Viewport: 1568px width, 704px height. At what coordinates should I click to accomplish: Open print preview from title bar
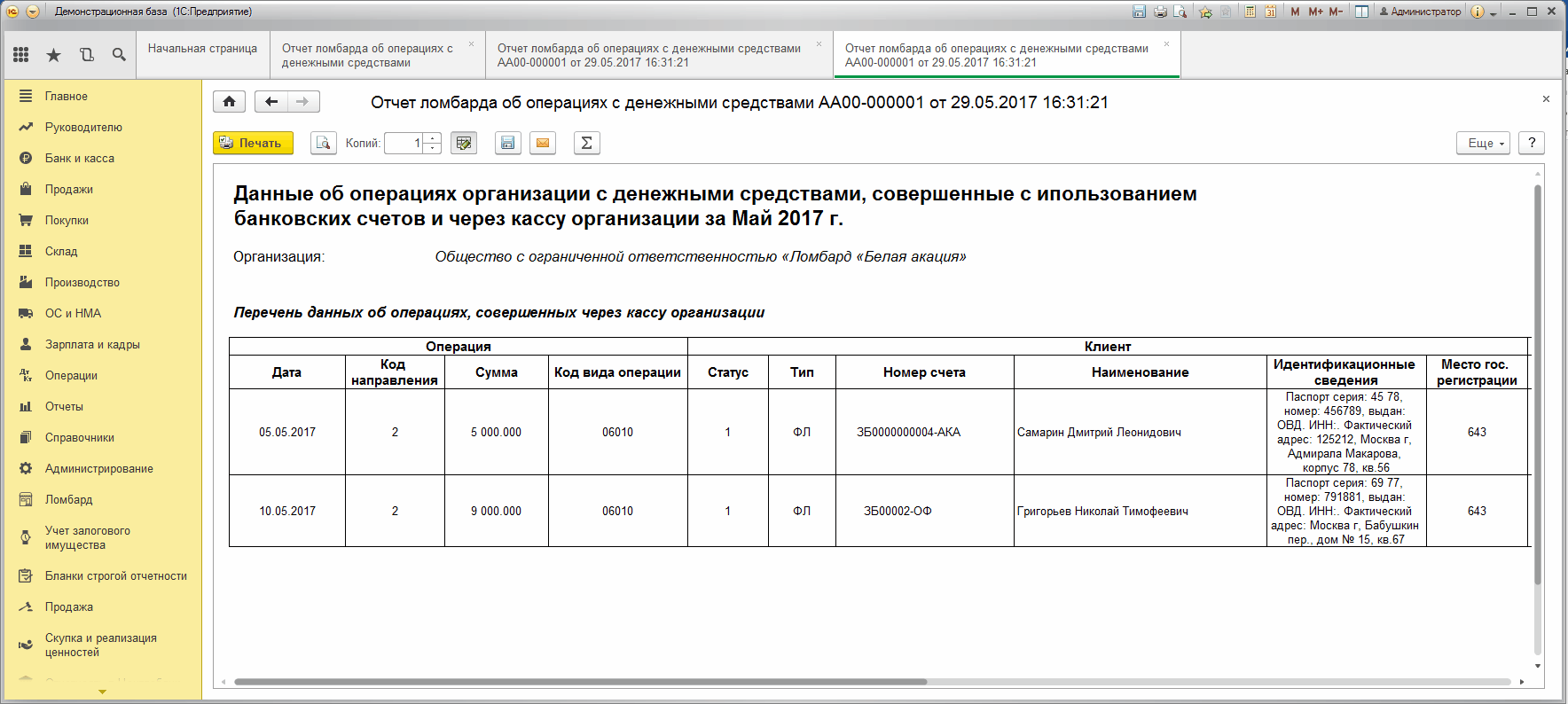(x=1180, y=12)
